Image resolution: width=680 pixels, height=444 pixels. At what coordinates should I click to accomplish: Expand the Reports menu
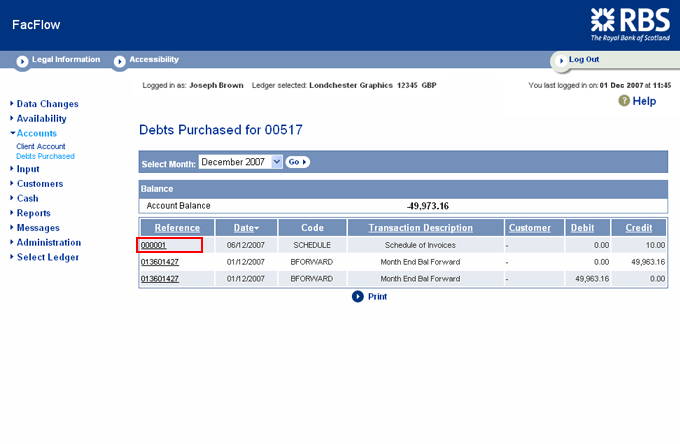(33, 213)
